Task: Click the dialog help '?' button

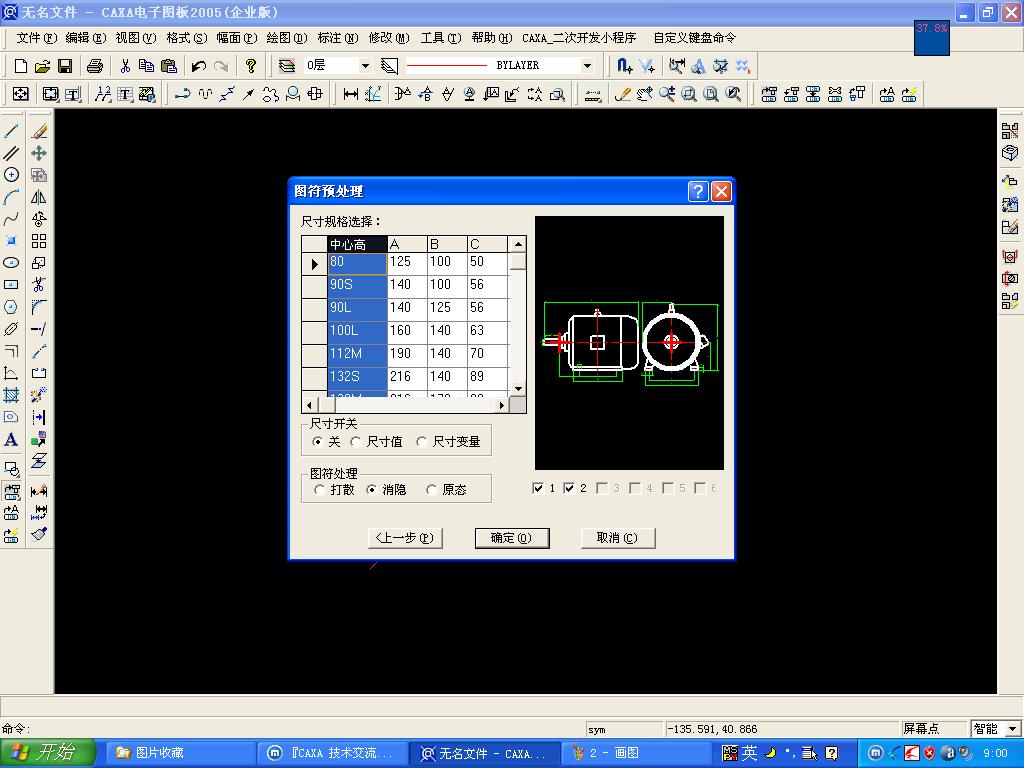Action: (x=697, y=191)
